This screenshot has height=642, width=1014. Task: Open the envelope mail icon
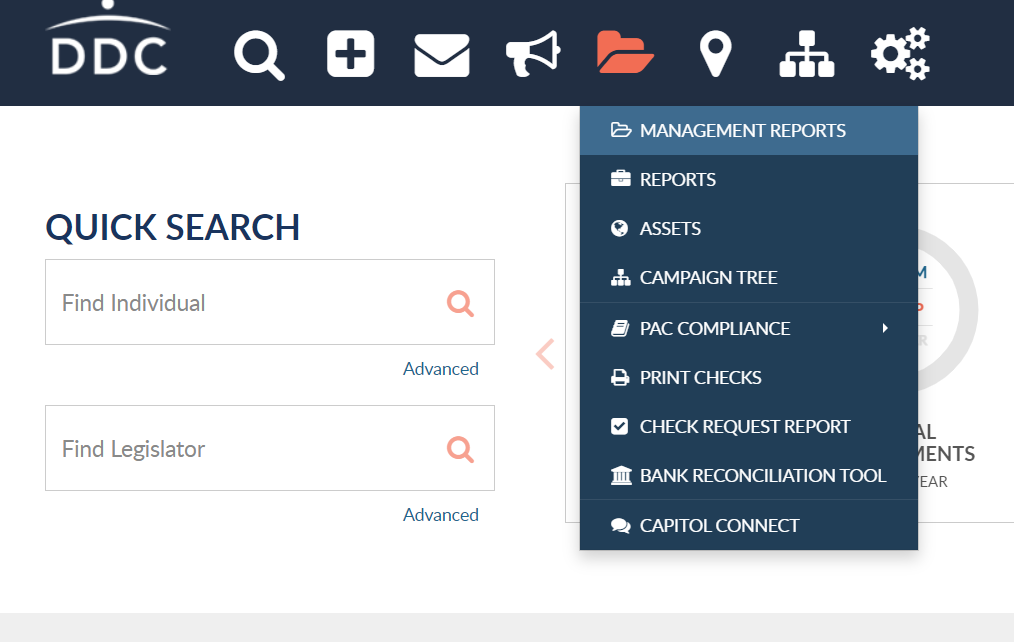[442, 56]
